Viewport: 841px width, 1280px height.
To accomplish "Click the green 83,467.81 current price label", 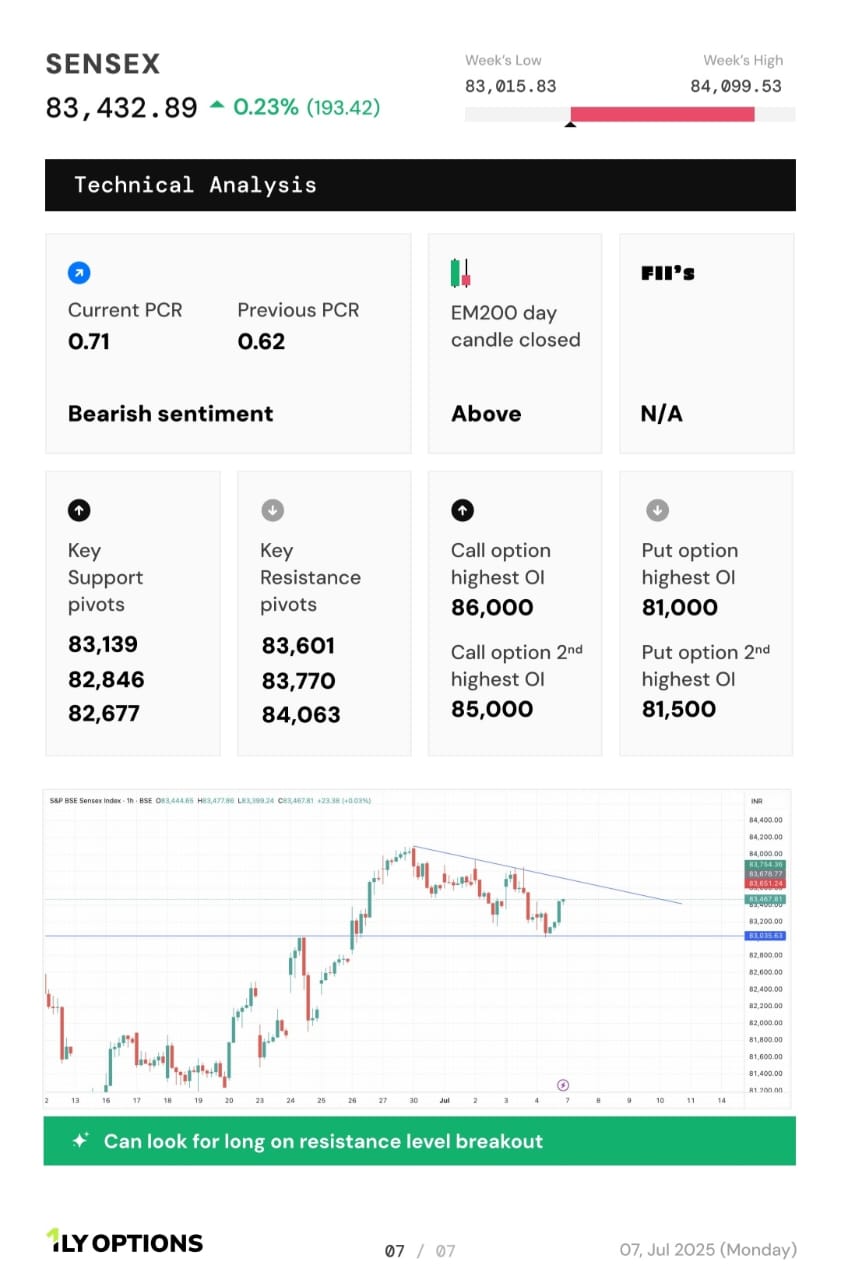I will click(x=765, y=899).
